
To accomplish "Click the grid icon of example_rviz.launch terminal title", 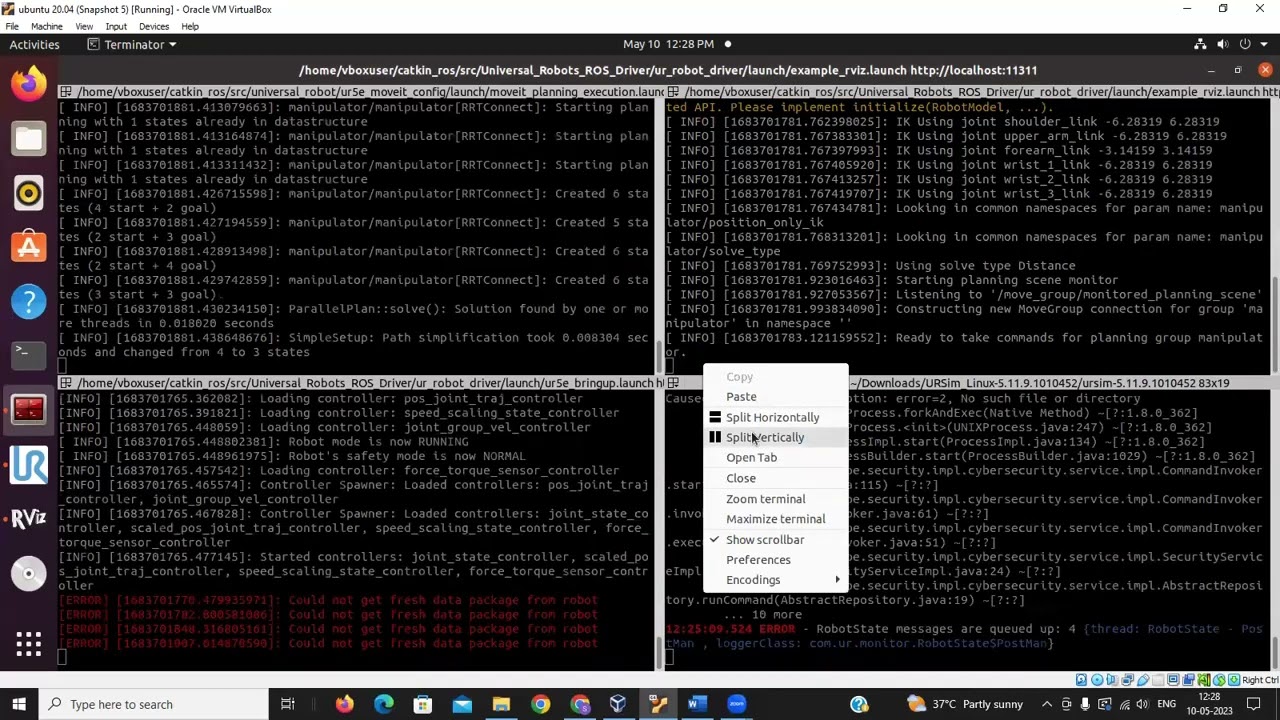I will pos(672,92).
